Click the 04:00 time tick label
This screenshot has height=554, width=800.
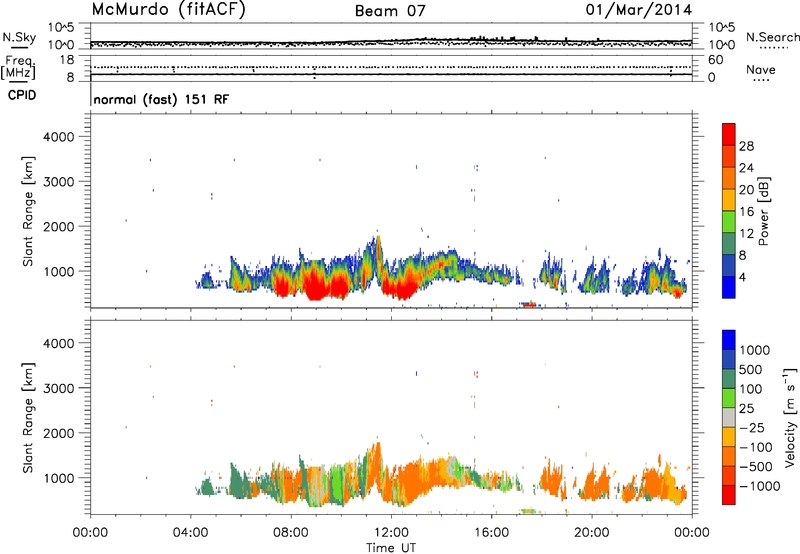click(x=191, y=533)
